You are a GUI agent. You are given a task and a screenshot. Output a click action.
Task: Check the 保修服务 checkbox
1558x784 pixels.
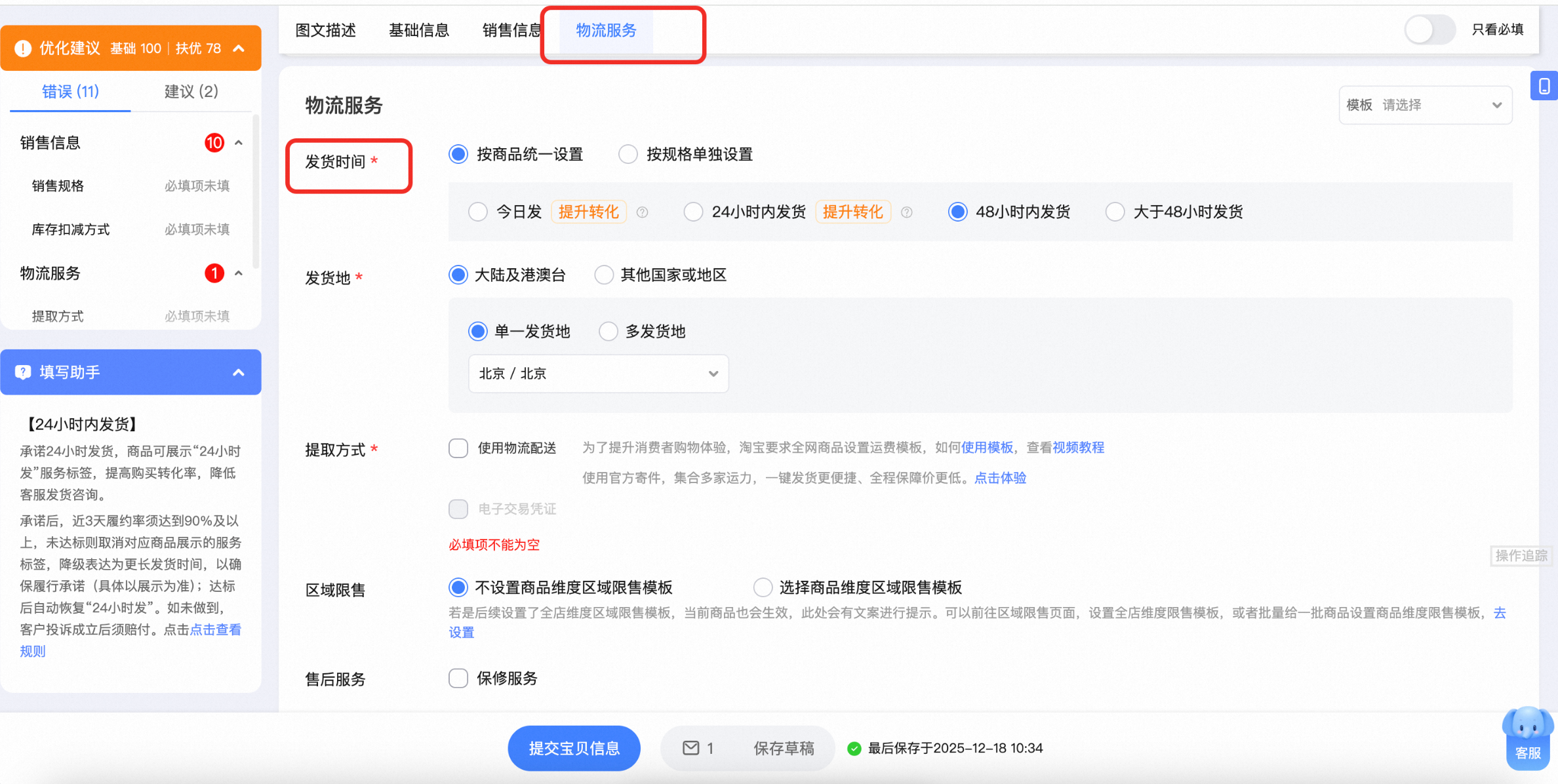click(x=458, y=678)
